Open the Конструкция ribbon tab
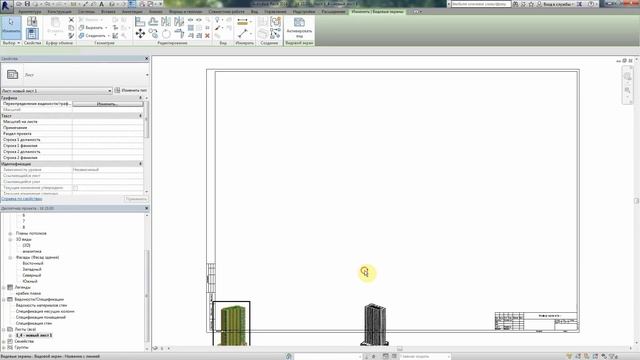Image resolution: width=640 pixels, height=360 pixels. (59, 12)
